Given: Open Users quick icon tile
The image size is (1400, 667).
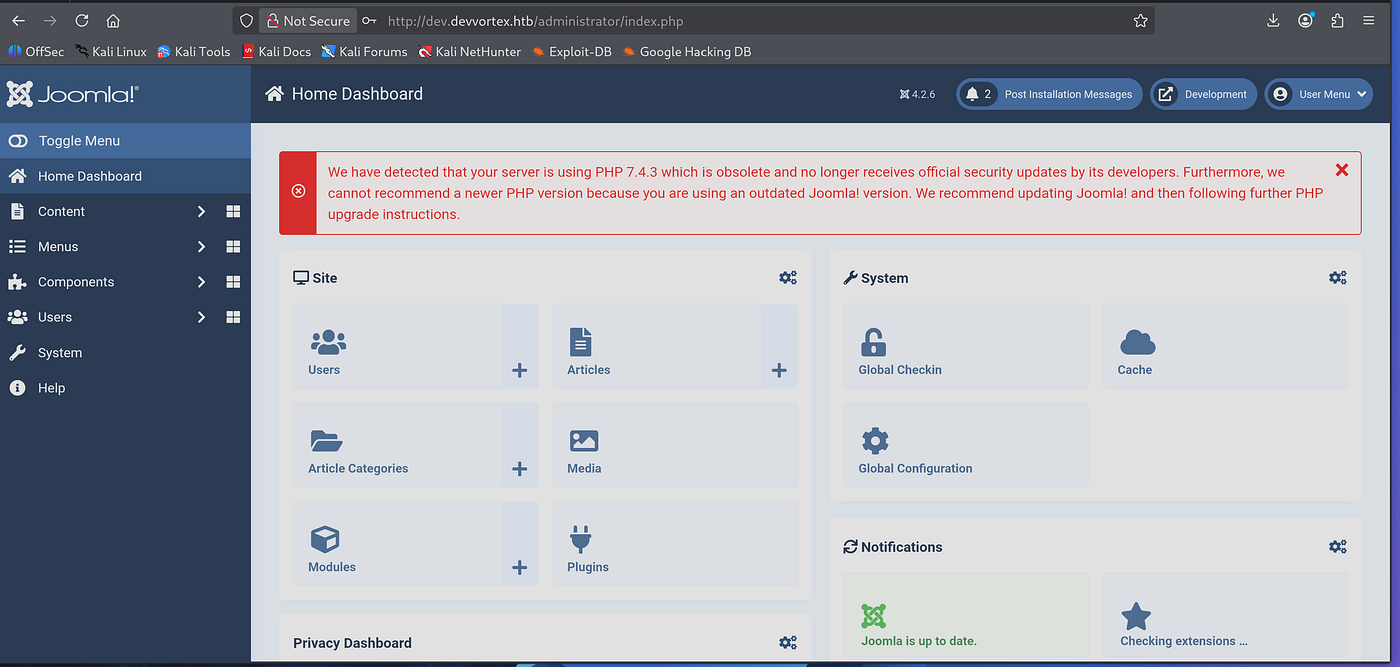Looking at the screenshot, I should tap(397, 346).
